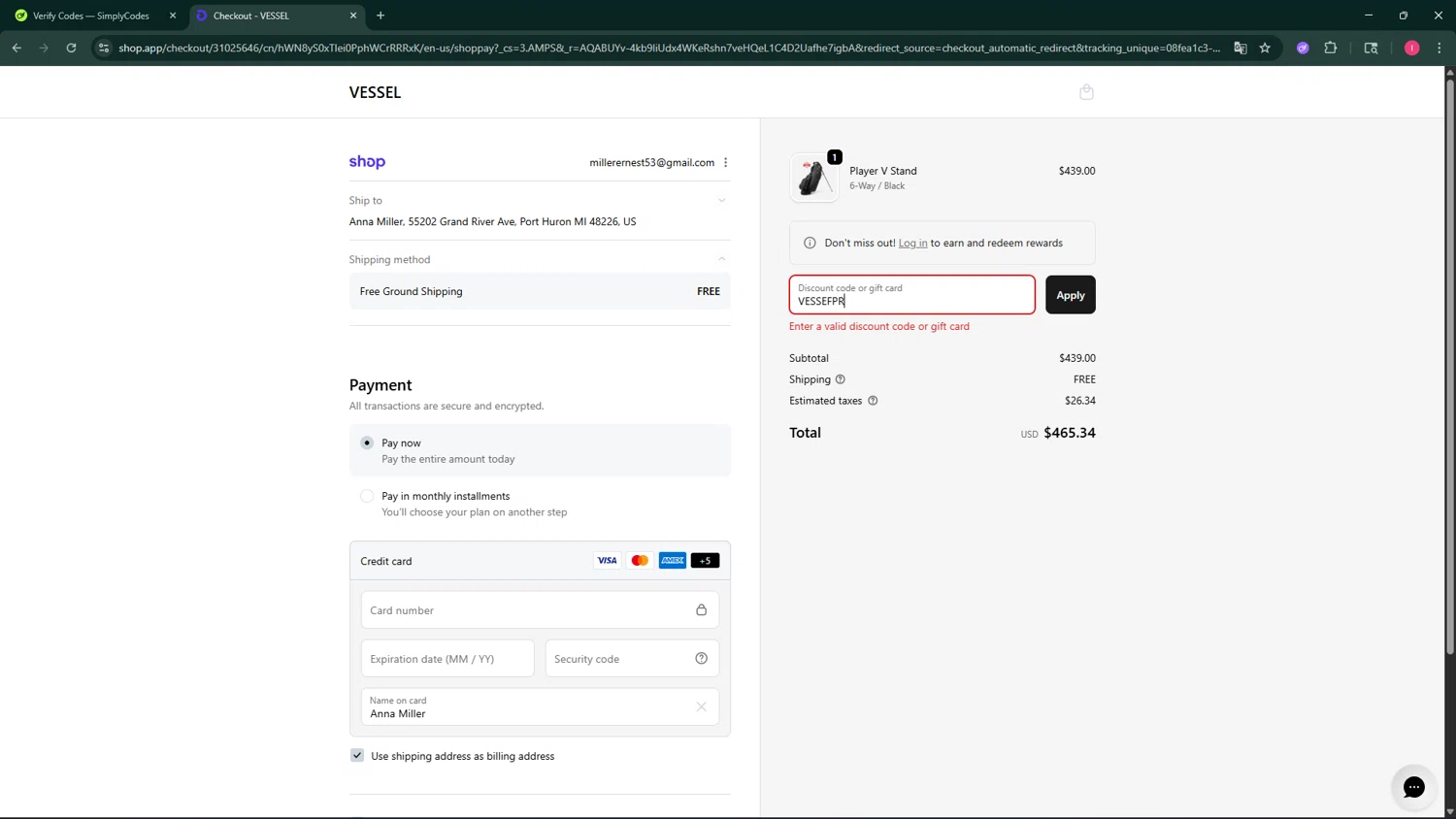Click the Discount code input field
The image size is (1456, 819).
pos(911,294)
